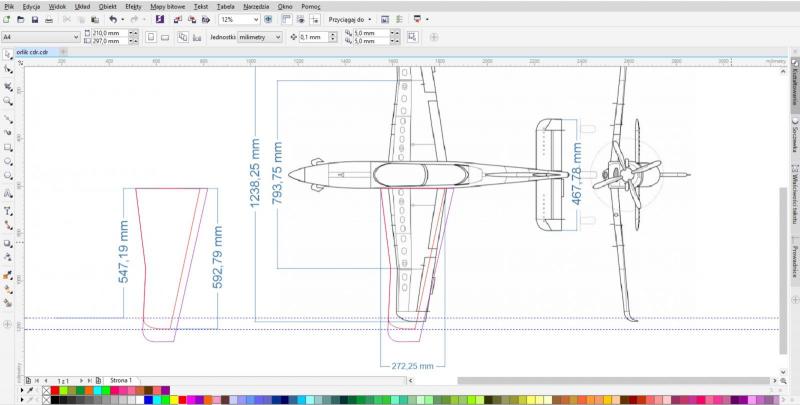Choose the Ellipse tool
This screenshot has width=800, height=405.
pyautogui.click(x=8, y=161)
